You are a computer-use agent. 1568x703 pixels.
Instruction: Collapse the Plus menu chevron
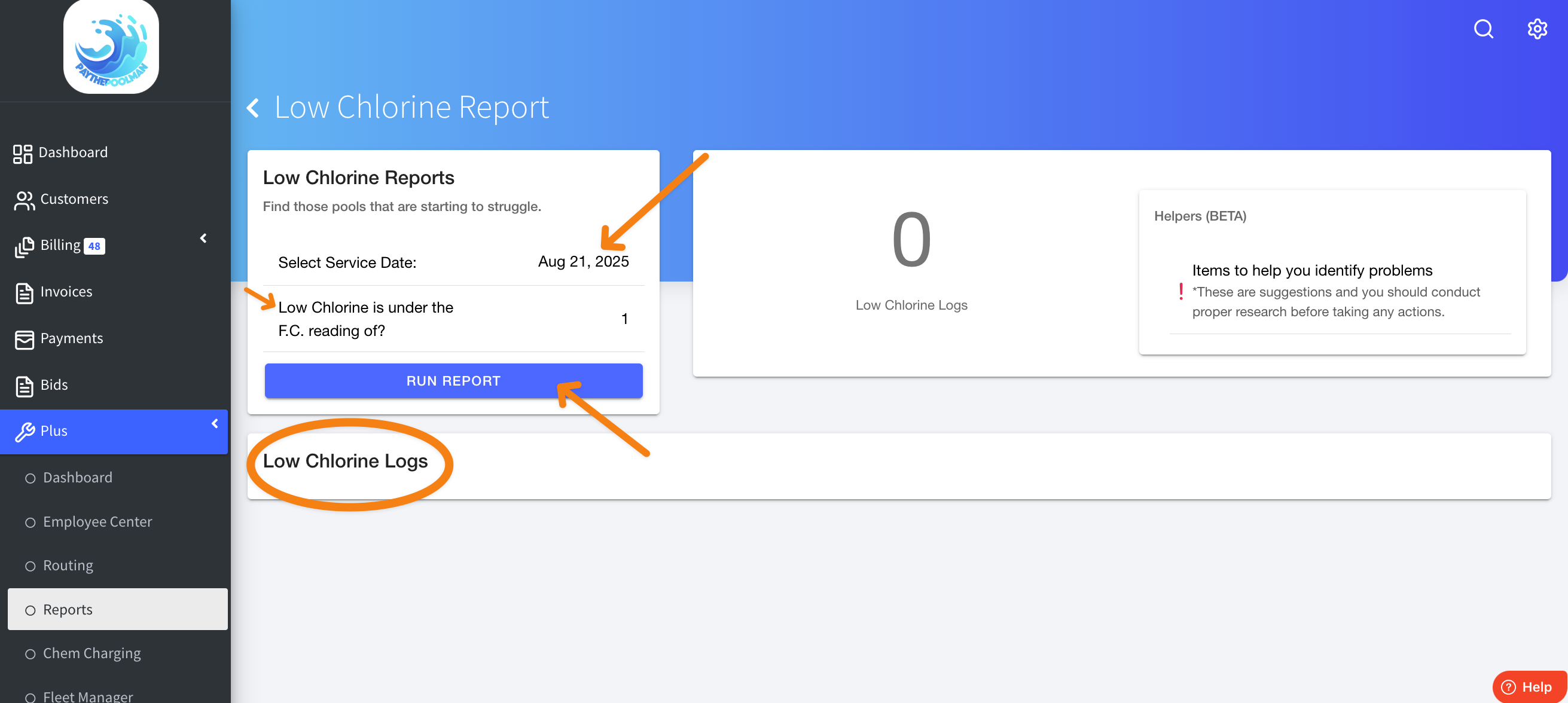214,424
